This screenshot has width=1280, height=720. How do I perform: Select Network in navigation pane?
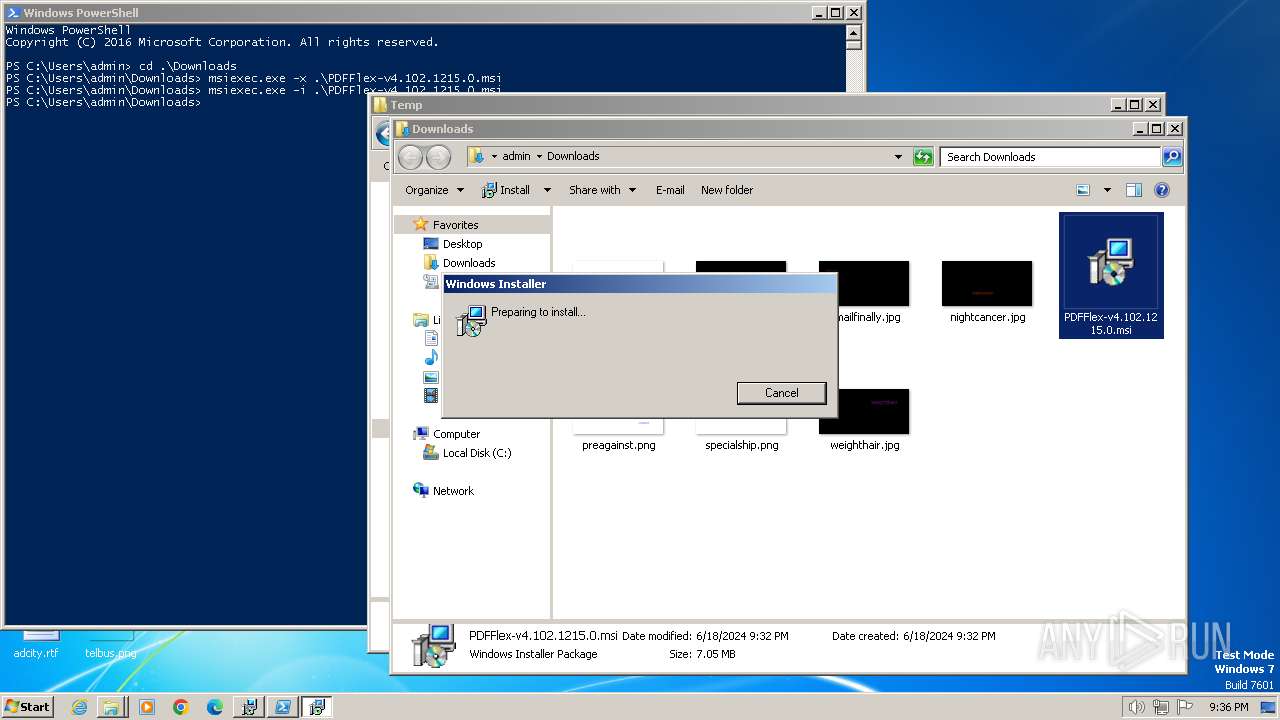[x=453, y=491]
